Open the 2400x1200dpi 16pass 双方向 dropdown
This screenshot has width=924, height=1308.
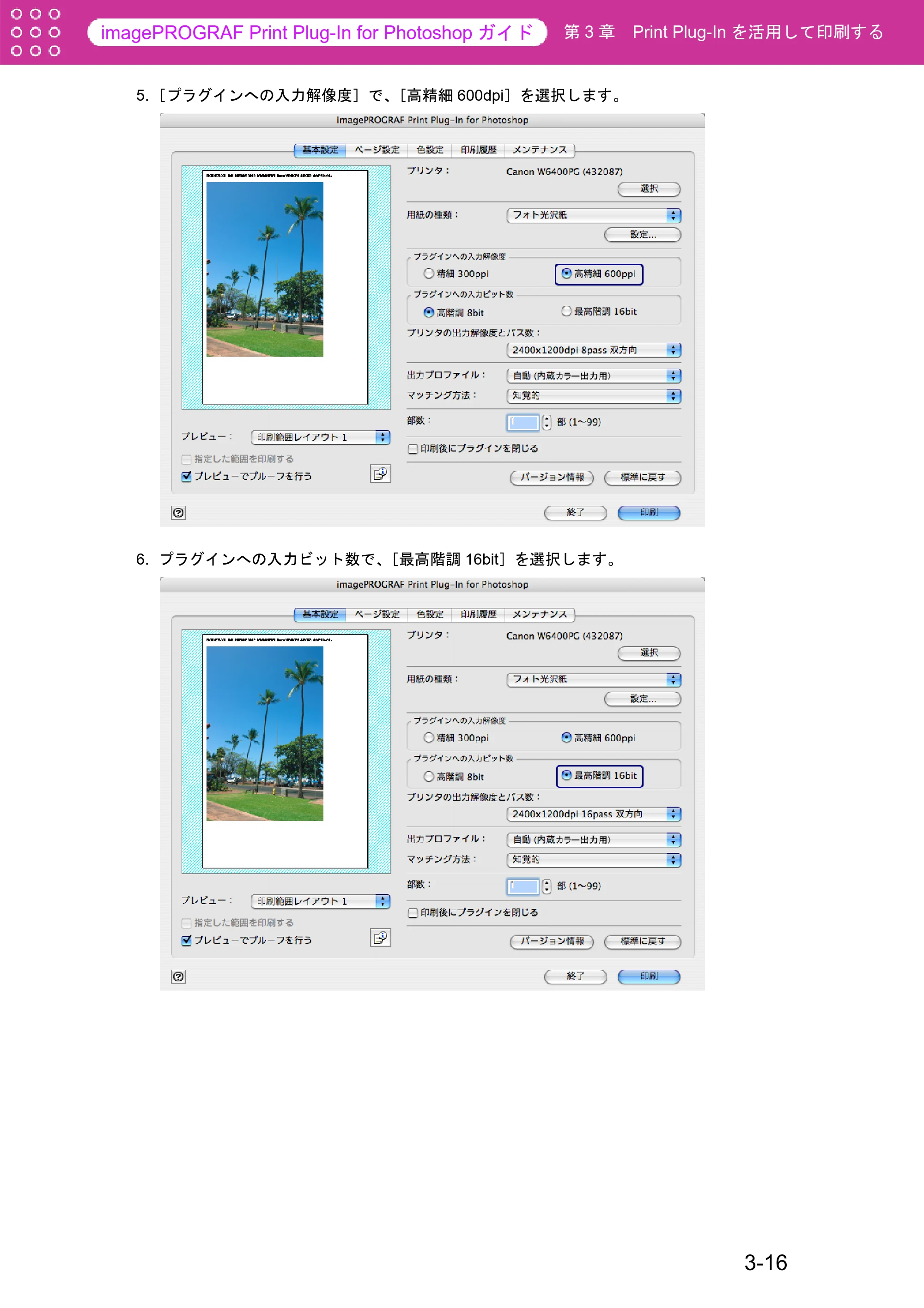[x=594, y=814]
